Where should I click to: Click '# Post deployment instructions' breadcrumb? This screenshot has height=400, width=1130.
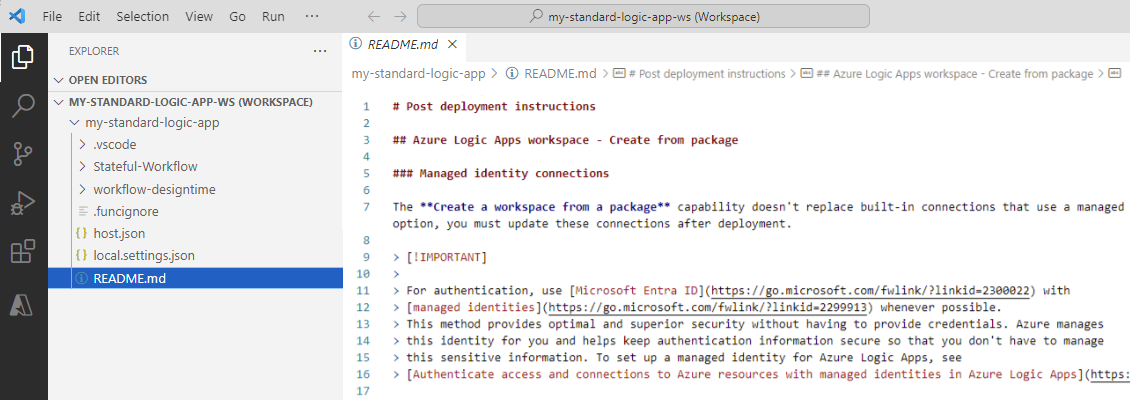click(707, 74)
